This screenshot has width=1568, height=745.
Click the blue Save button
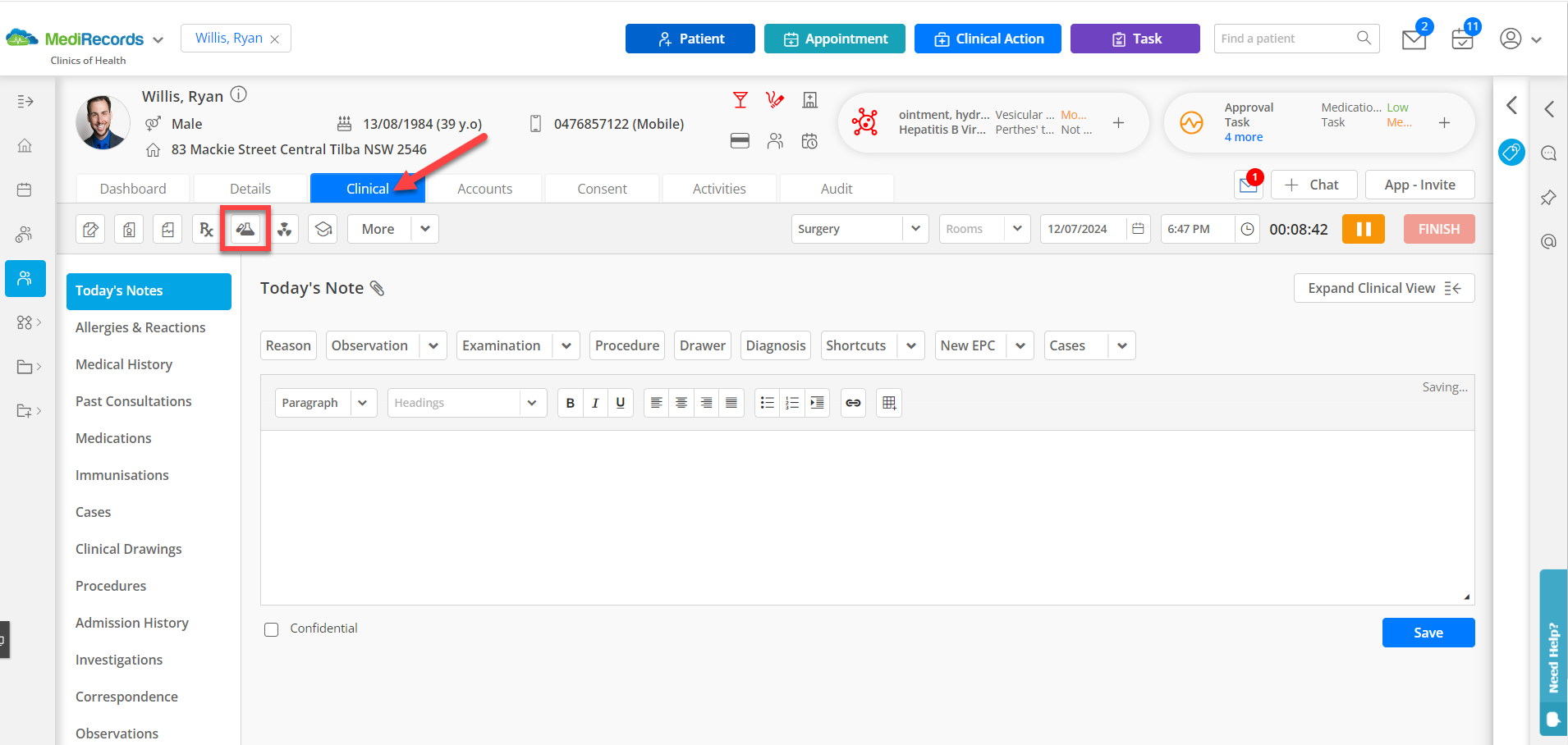(x=1428, y=633)
